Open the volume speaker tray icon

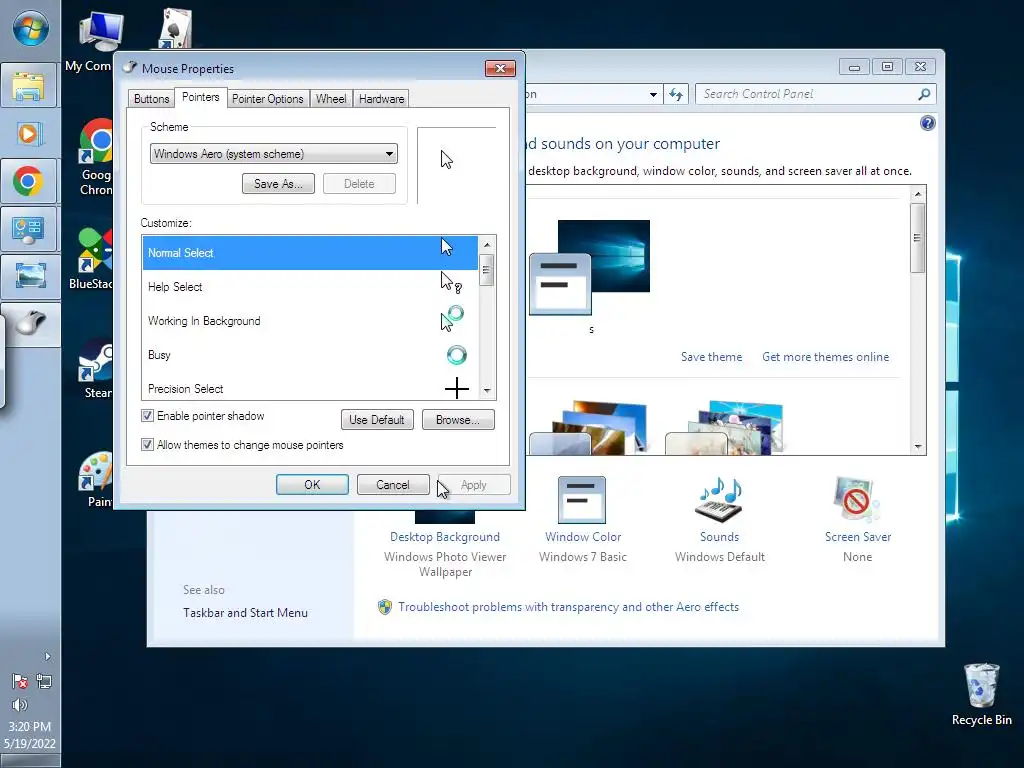(x=20, y=705)
